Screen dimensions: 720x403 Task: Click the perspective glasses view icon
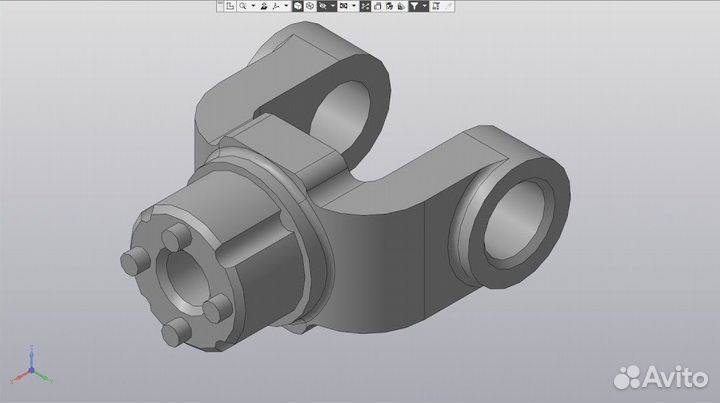[344, 6]
